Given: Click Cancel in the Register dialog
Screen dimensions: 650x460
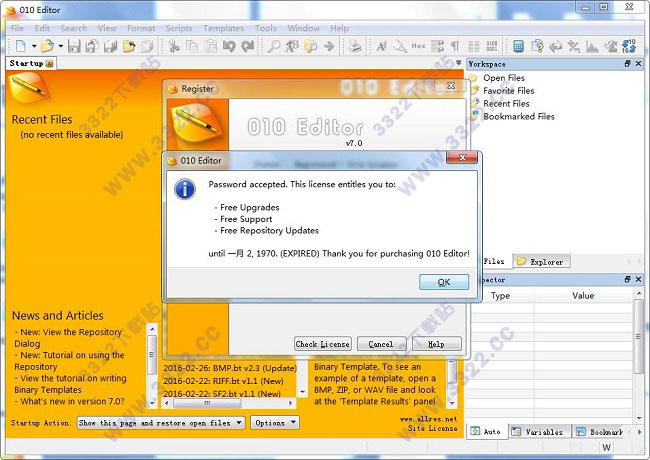Looking at the screenshot, I should tap(381, 344).
